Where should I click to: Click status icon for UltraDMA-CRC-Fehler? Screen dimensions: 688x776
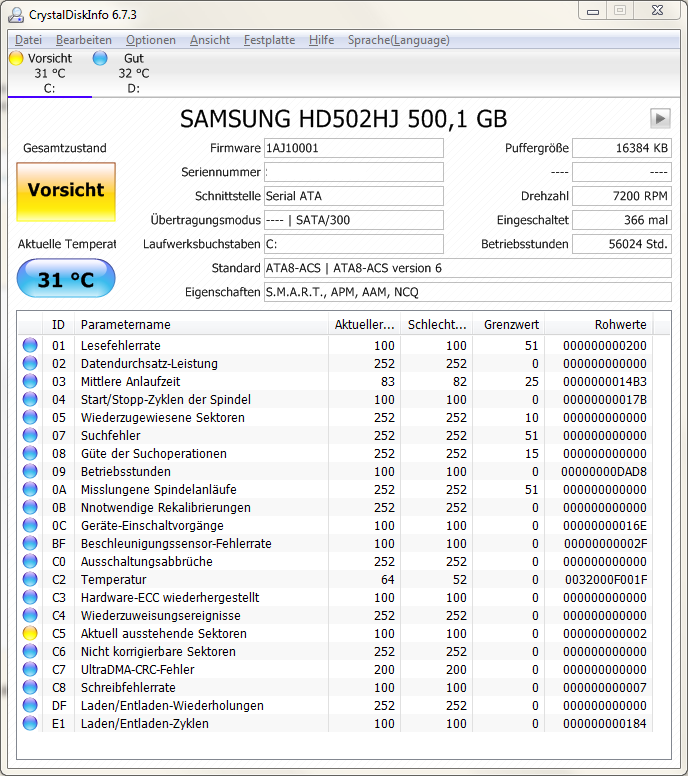pyautogui.click(x=30, y=669)
